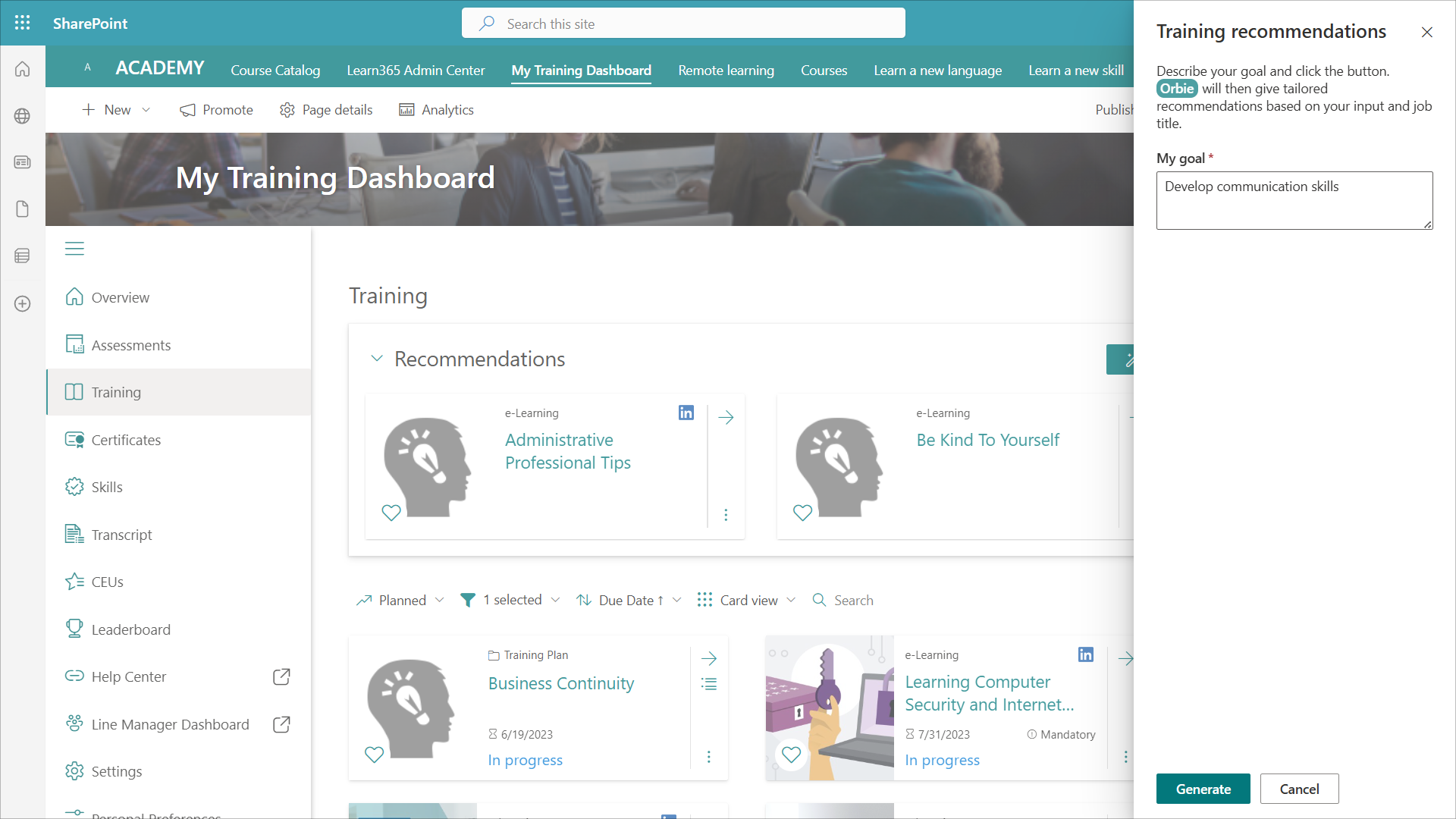Open the Business Continuity card arrow icon
1456x819 pixels.
click(x=709, y=658)
